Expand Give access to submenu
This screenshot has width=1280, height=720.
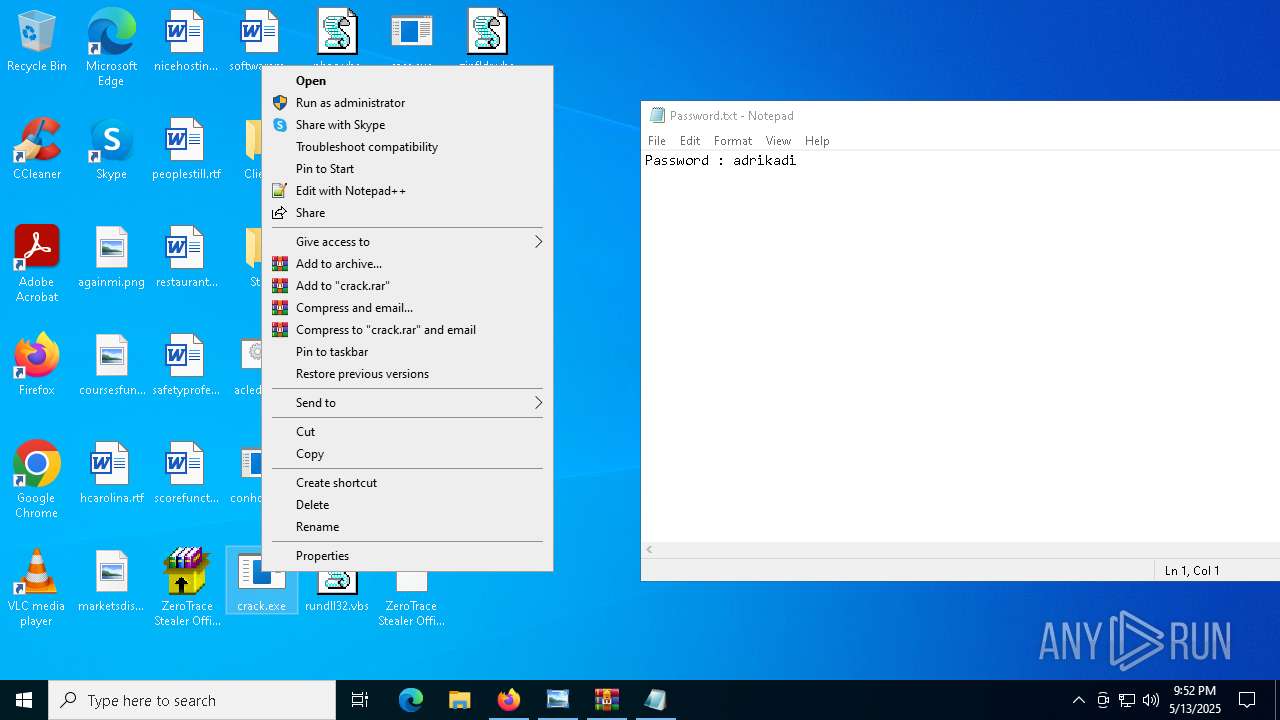tap(407, 242)
